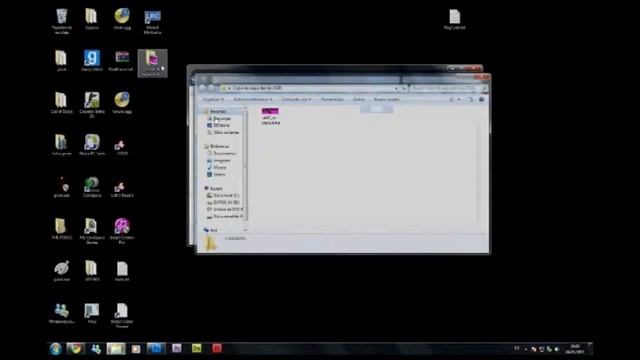This screenshot has height=360, width=640.
Task: Open the Organizar dropdown menu
Action: click(213, 99)
